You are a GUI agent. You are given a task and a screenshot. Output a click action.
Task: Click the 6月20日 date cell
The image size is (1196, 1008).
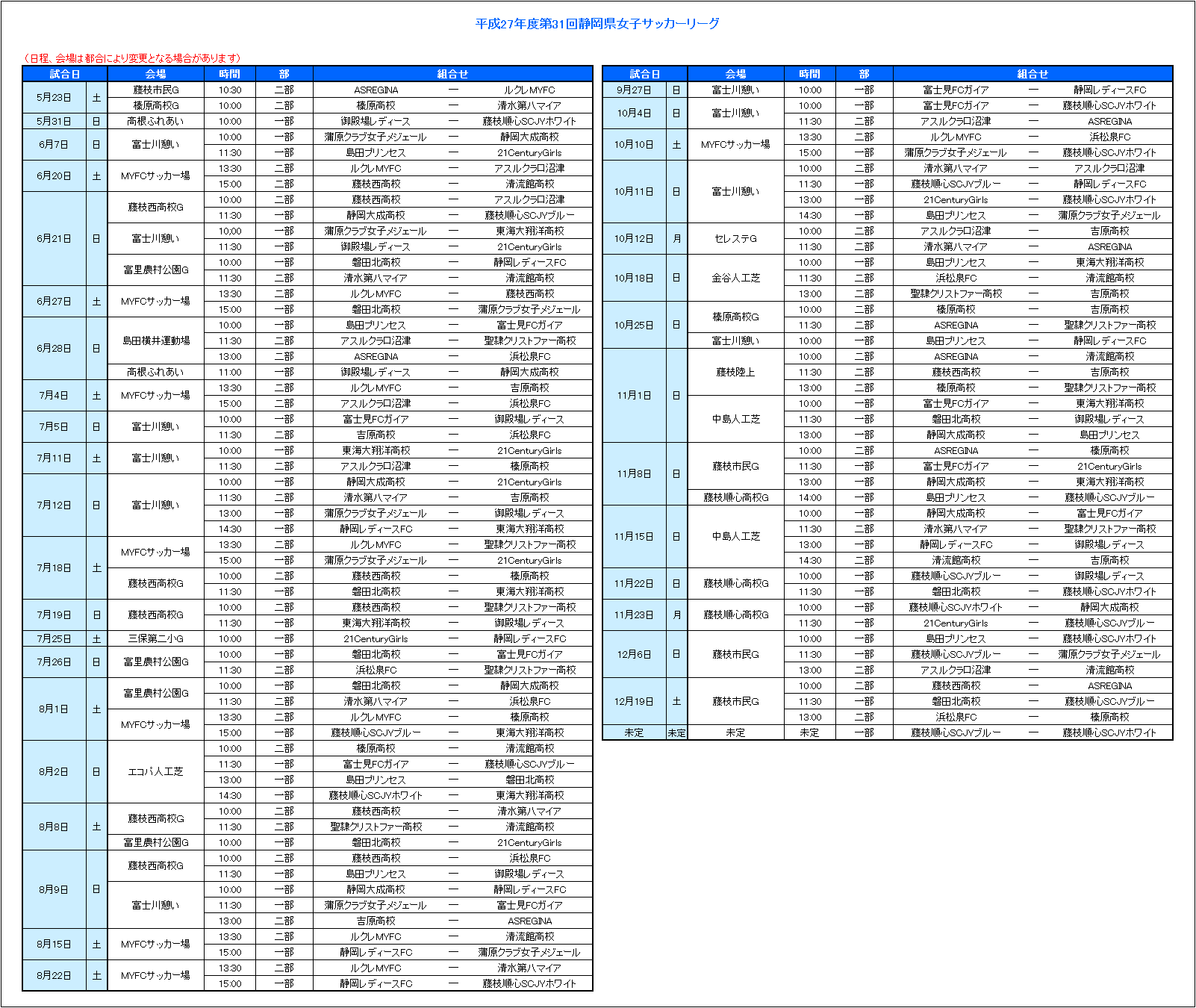(x=54, y=176)
